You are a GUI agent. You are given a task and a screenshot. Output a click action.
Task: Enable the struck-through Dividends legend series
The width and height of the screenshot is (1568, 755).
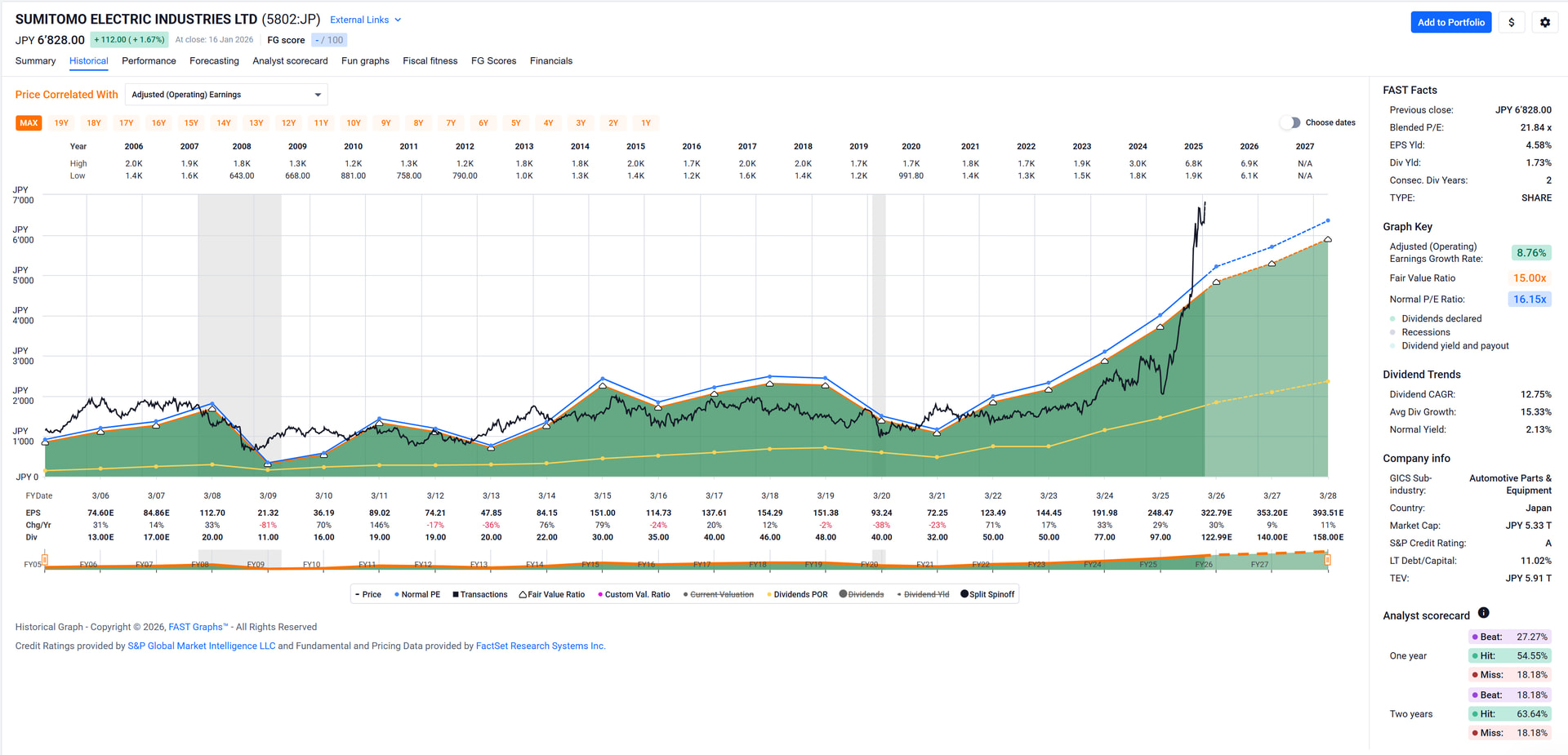[x=865, y=595]
